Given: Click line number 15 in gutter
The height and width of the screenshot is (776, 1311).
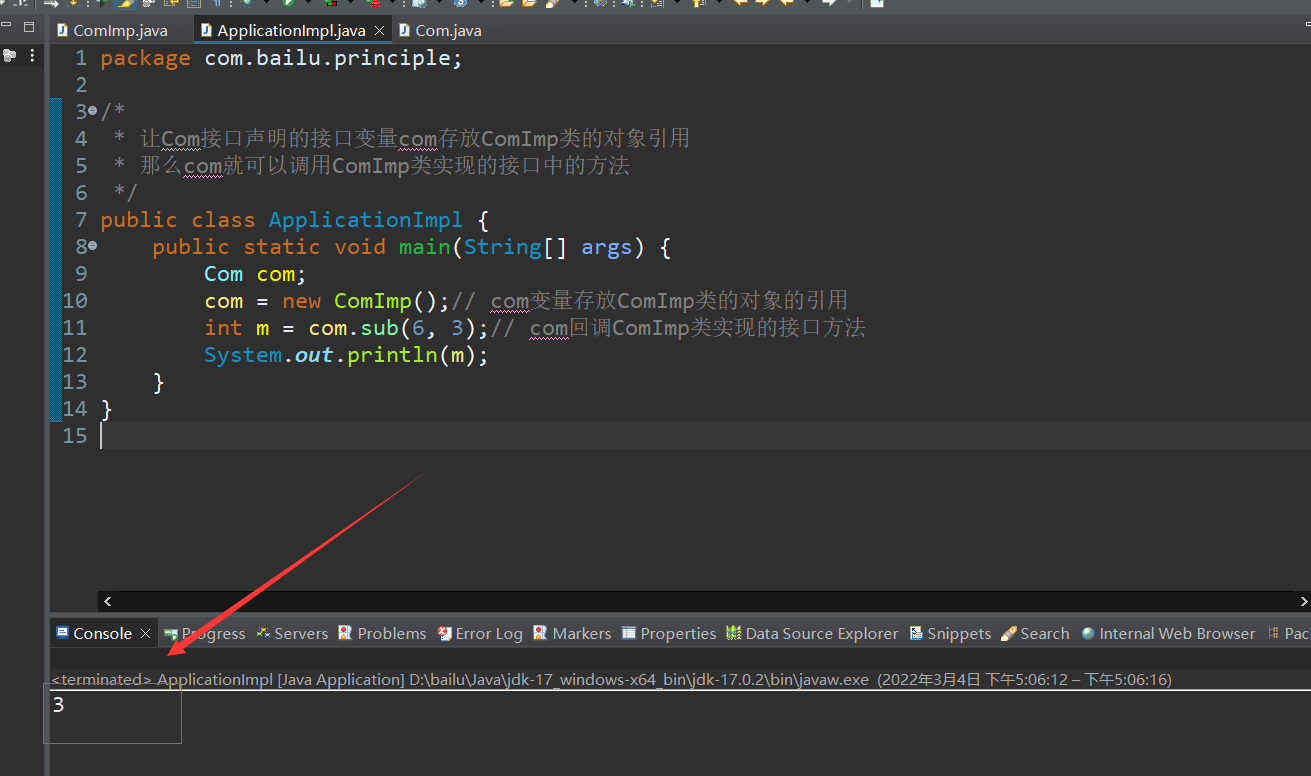Looking at the screenshot, I should (x=75, y=436).
